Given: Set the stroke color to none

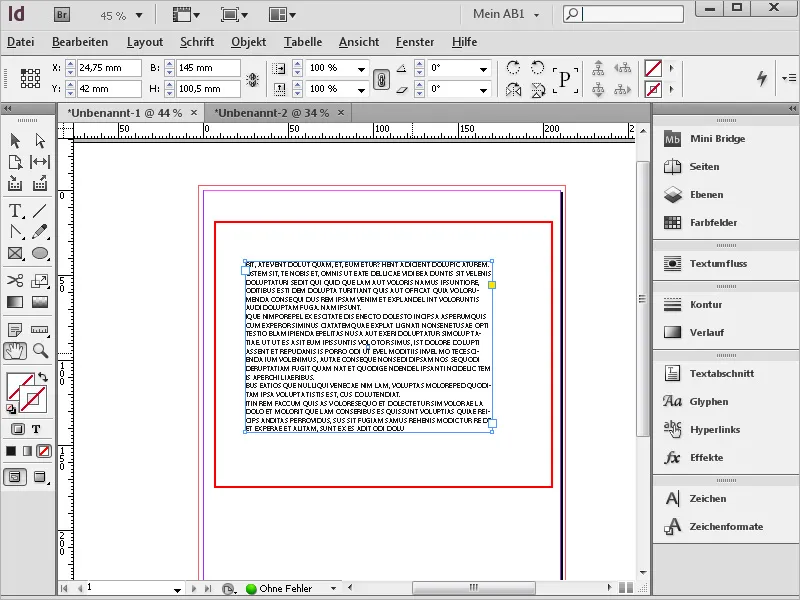Looking at the screenshot, I should (43, 450).
